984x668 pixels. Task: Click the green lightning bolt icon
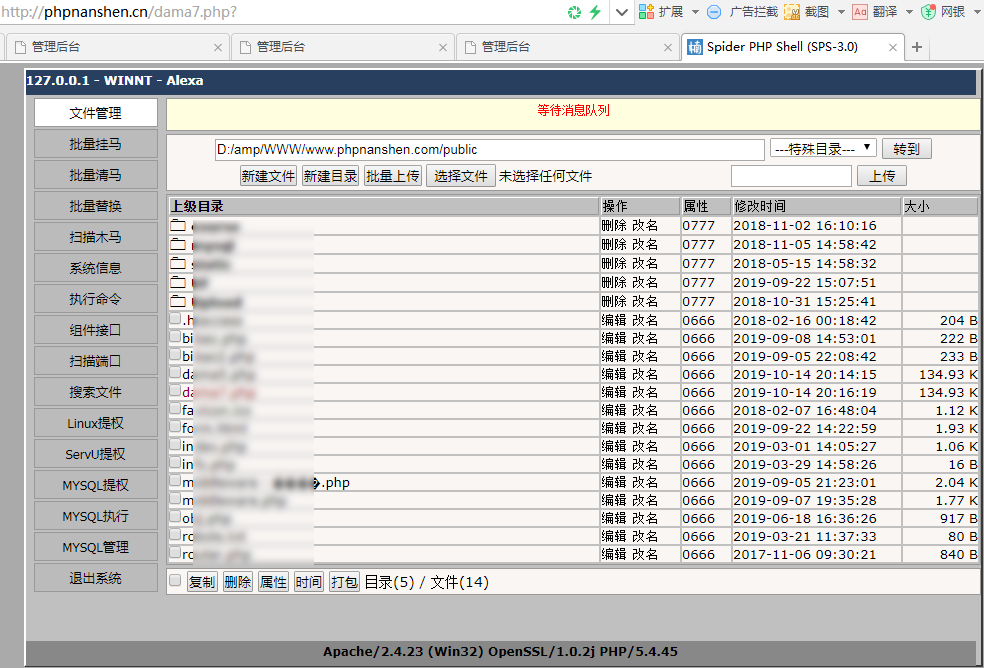click(x=596, y=12)
